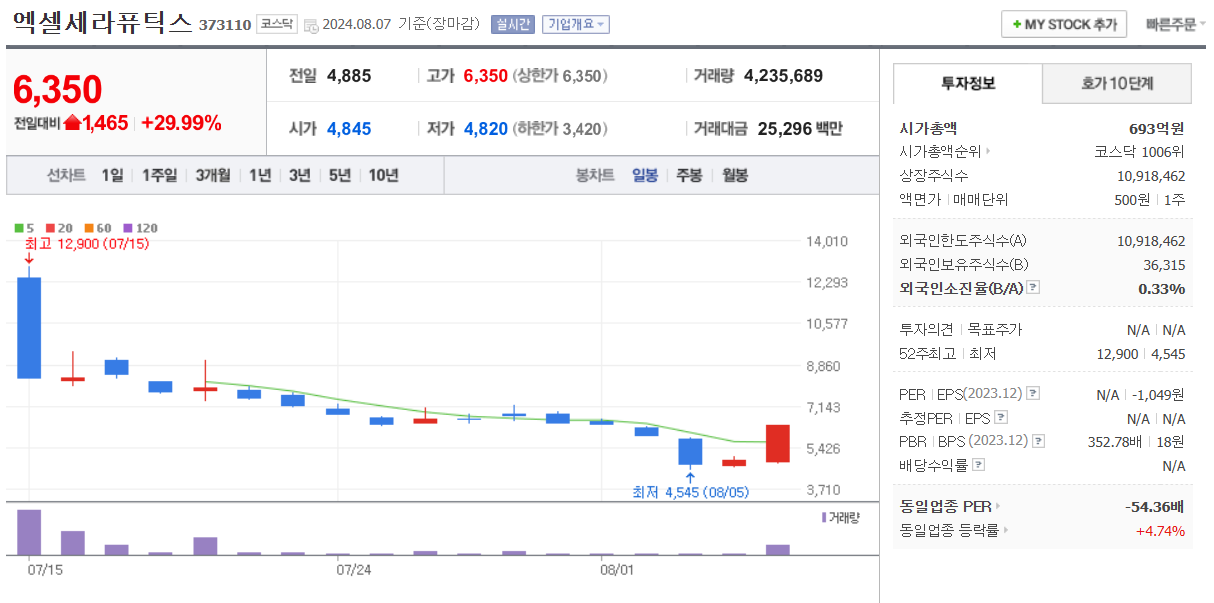Select the 3년 line chart period
This screenshot has height=603, width=1214.
(300, 175)
